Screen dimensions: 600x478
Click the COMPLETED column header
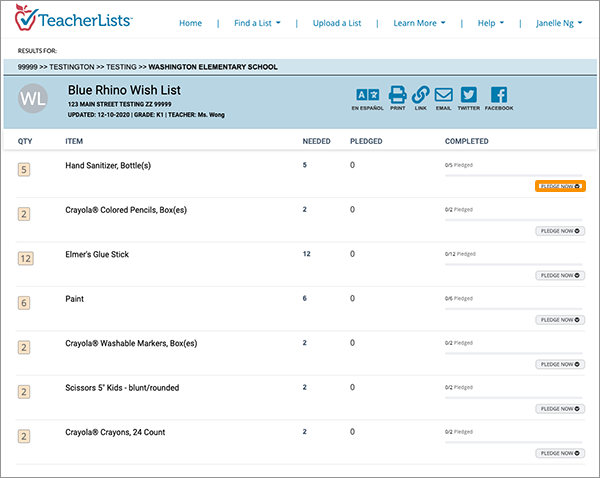click(466, 141)
